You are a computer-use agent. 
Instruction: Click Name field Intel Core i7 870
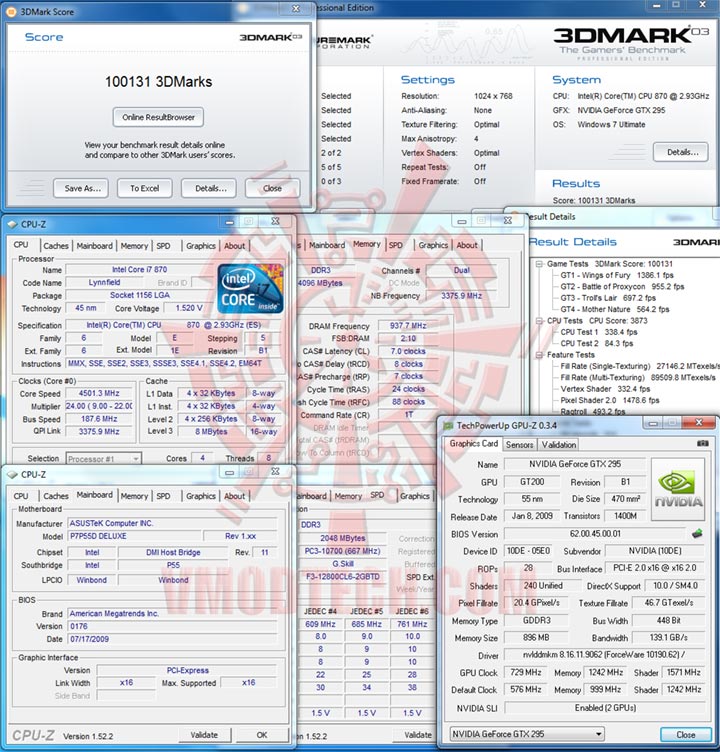[x=140, y=270]
